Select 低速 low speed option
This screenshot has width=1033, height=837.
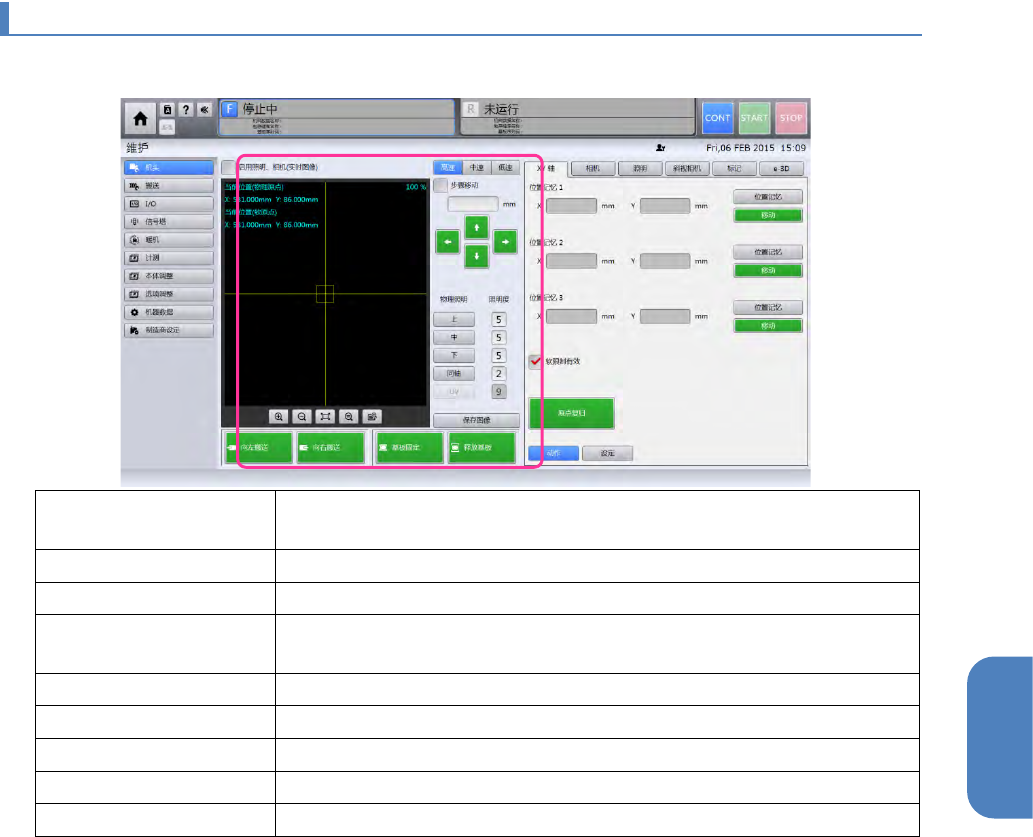(506, 168)
